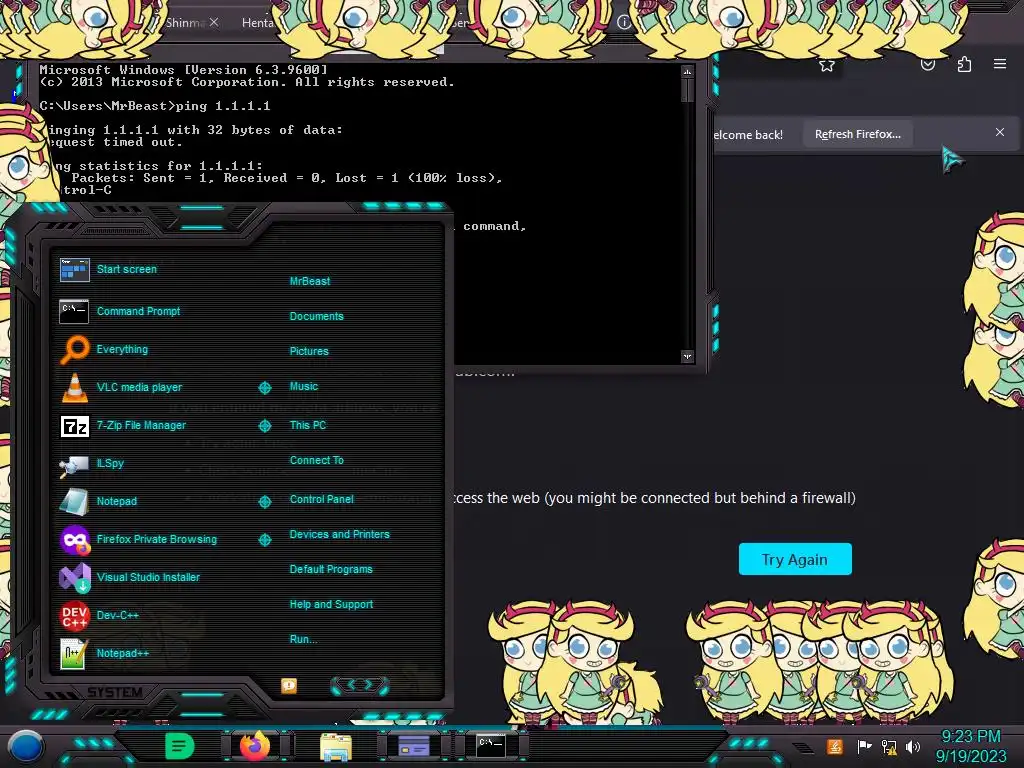
Task: Switch to Command Prompt taskbar button
Action: point(490,745)
